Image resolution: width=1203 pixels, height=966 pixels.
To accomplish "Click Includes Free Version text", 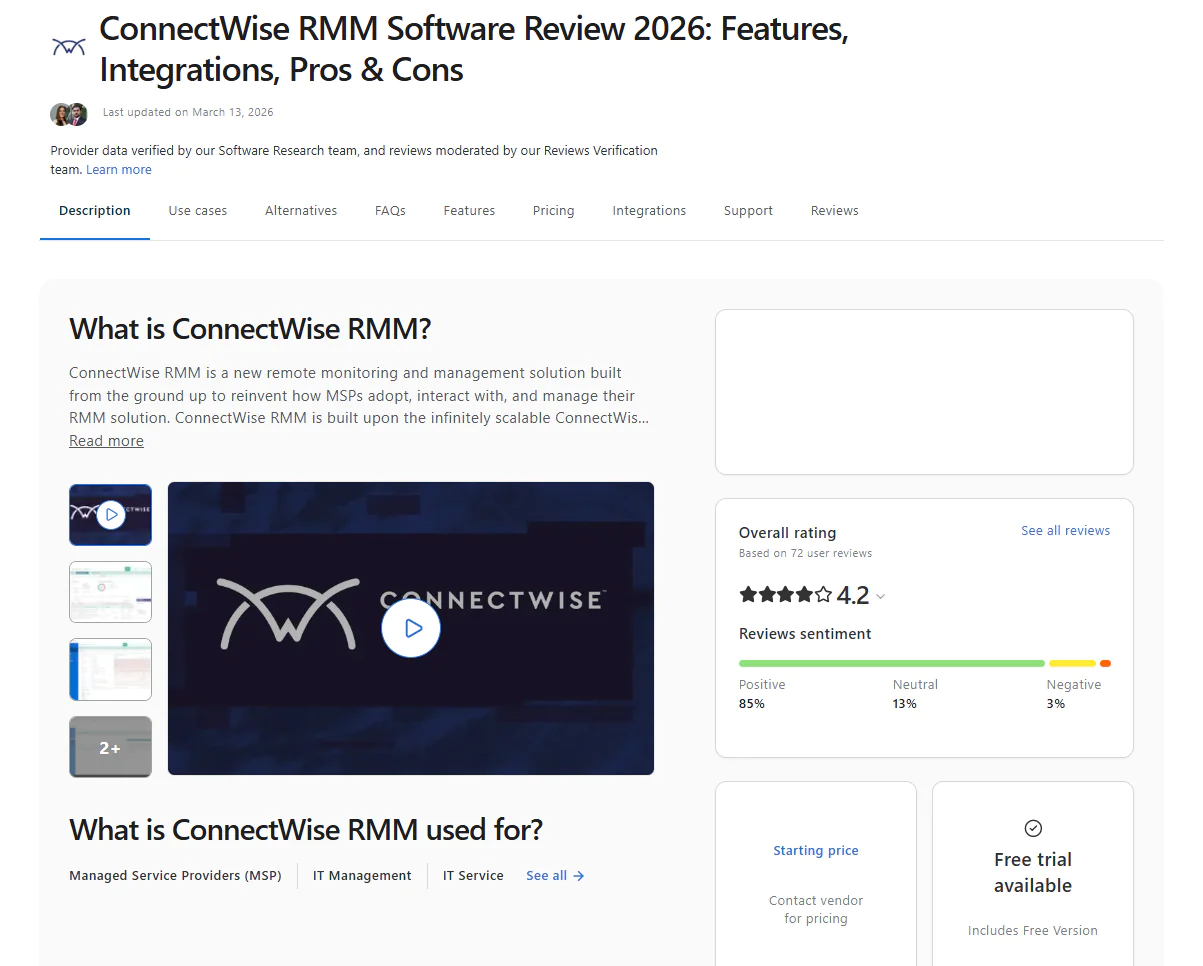I will (1033, 931).
